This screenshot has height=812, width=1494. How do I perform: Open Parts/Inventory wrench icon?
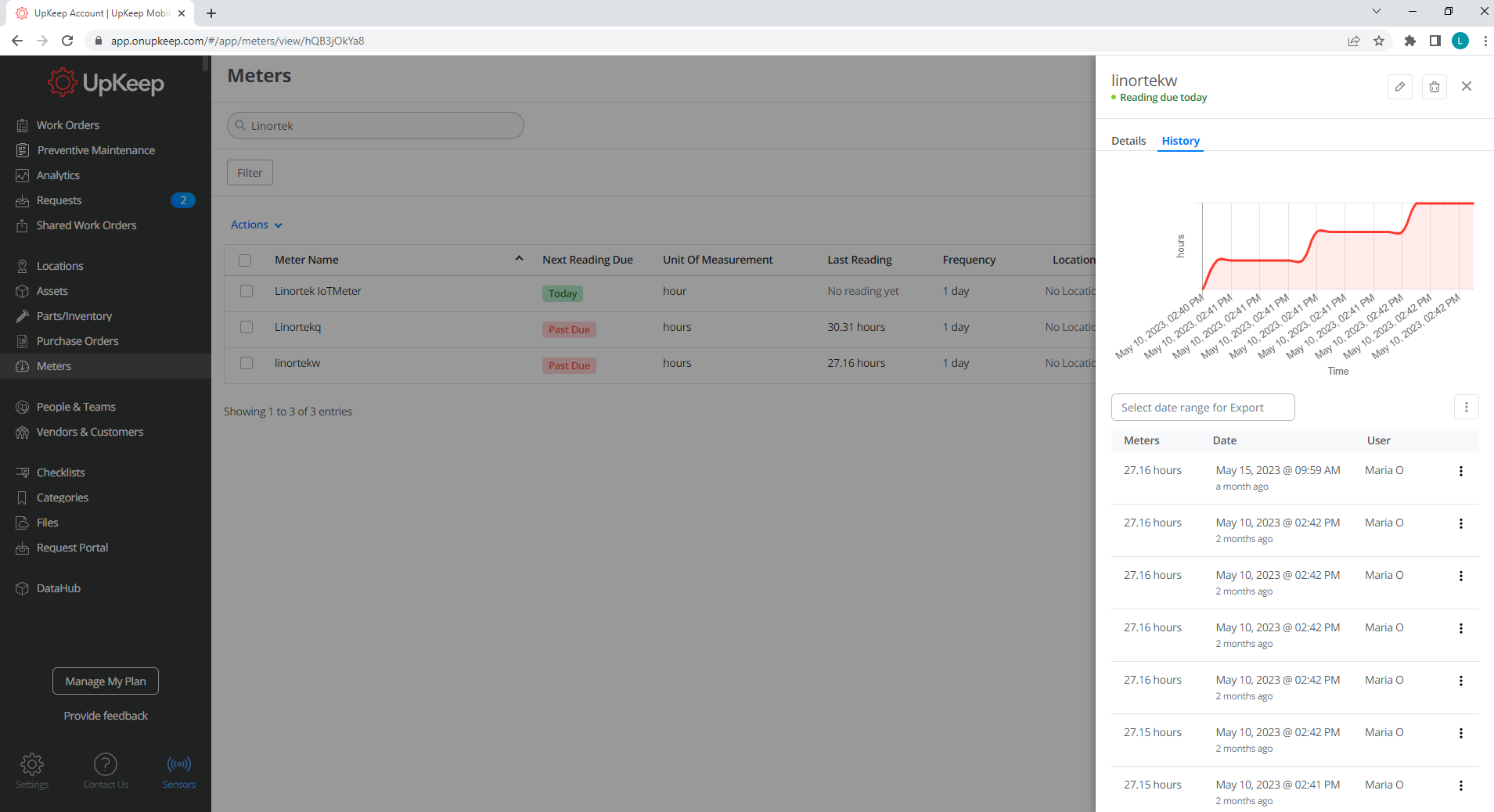point(23,316)
